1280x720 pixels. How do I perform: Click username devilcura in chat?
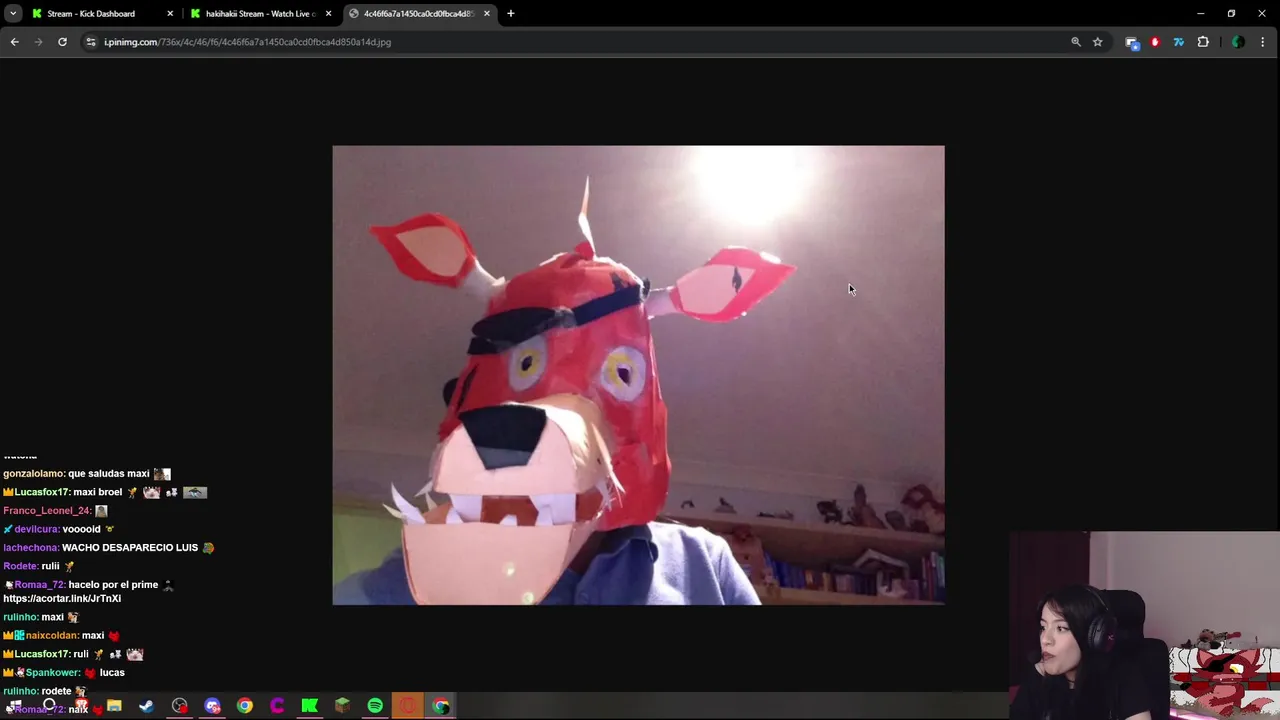[x=36, y=529]
